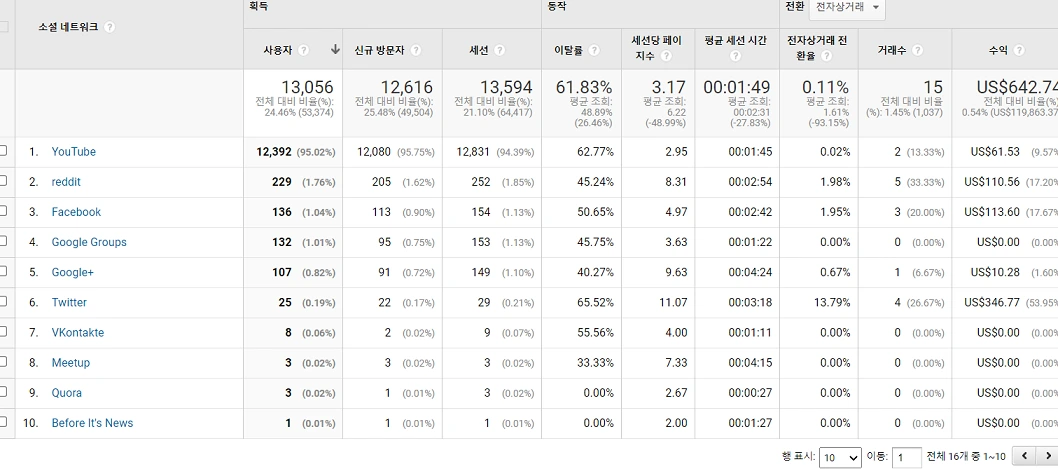
Task: Tick the Google Groups row checkbox
Action: 3,241
